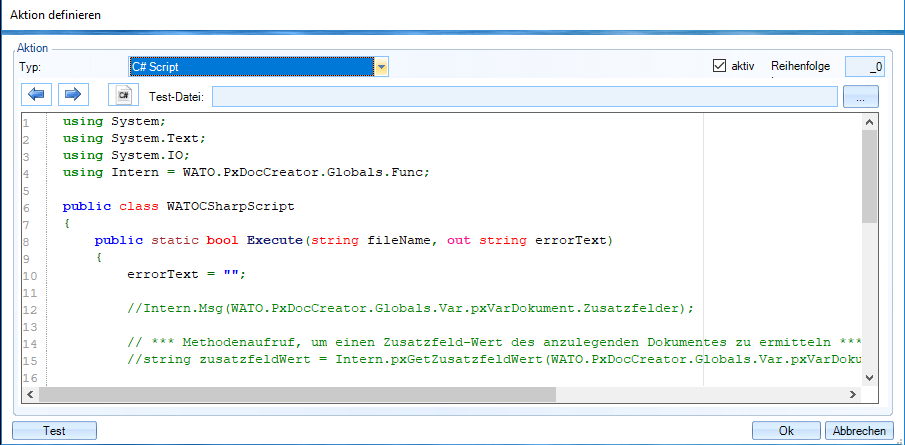Expand the Typ dropdown arrow

(381, 67)
